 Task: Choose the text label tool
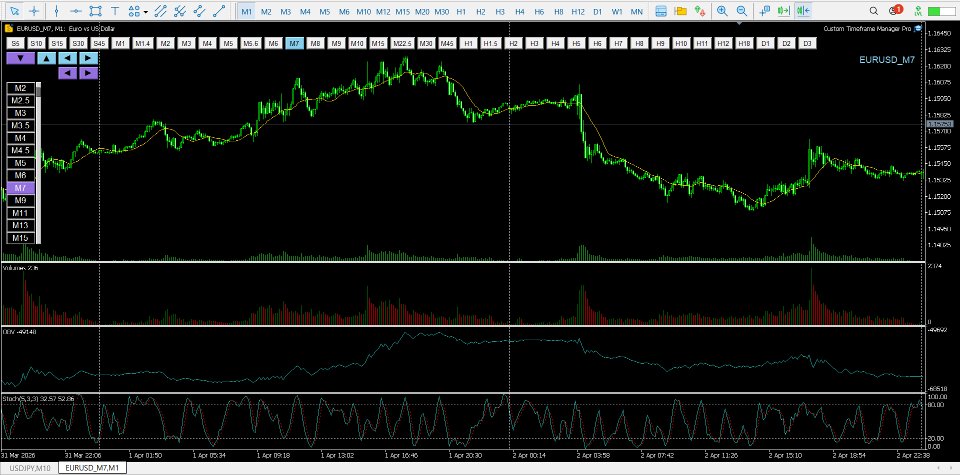(x=114, y=11)
